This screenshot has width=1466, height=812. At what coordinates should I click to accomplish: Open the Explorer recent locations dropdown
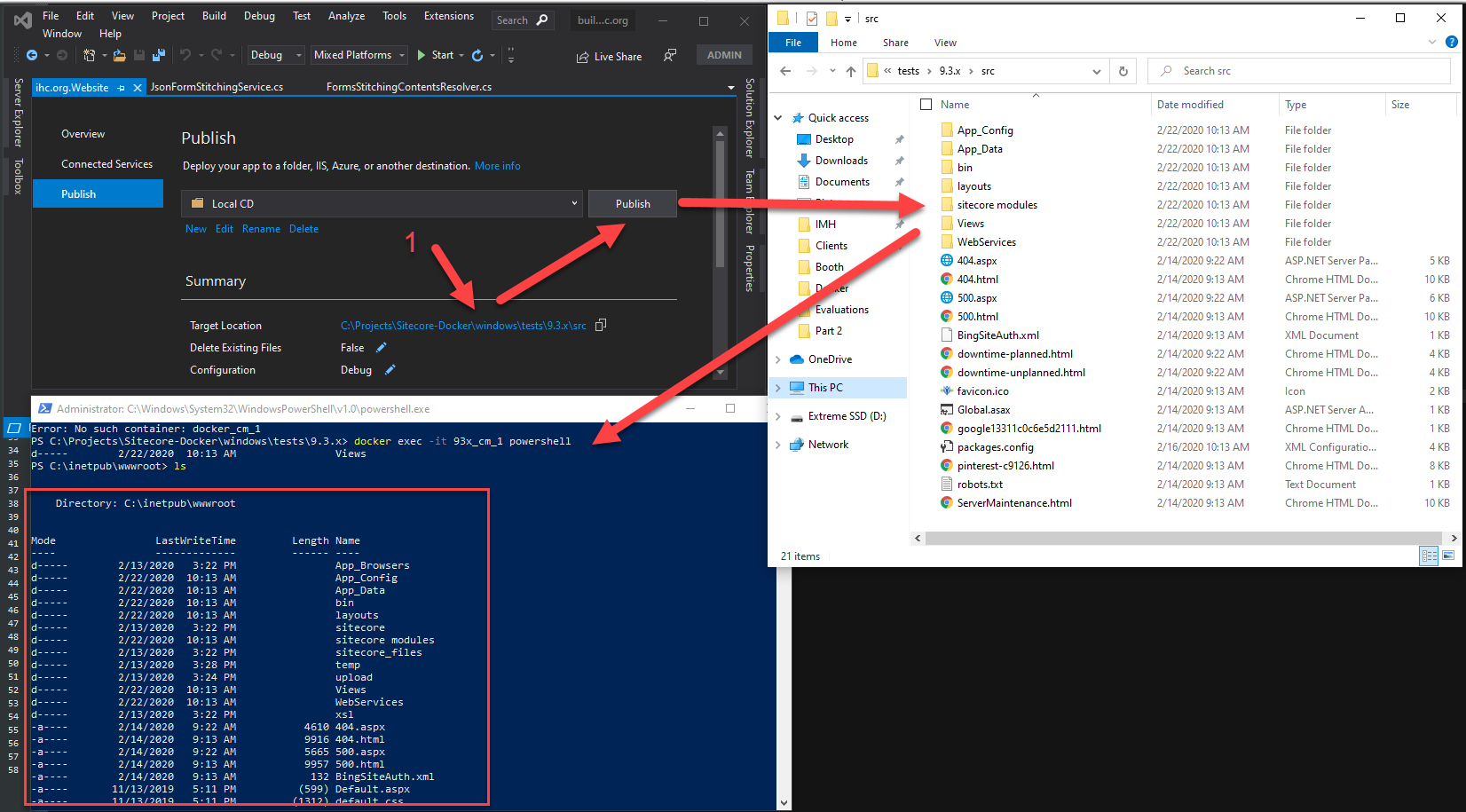tap(832, 71)
